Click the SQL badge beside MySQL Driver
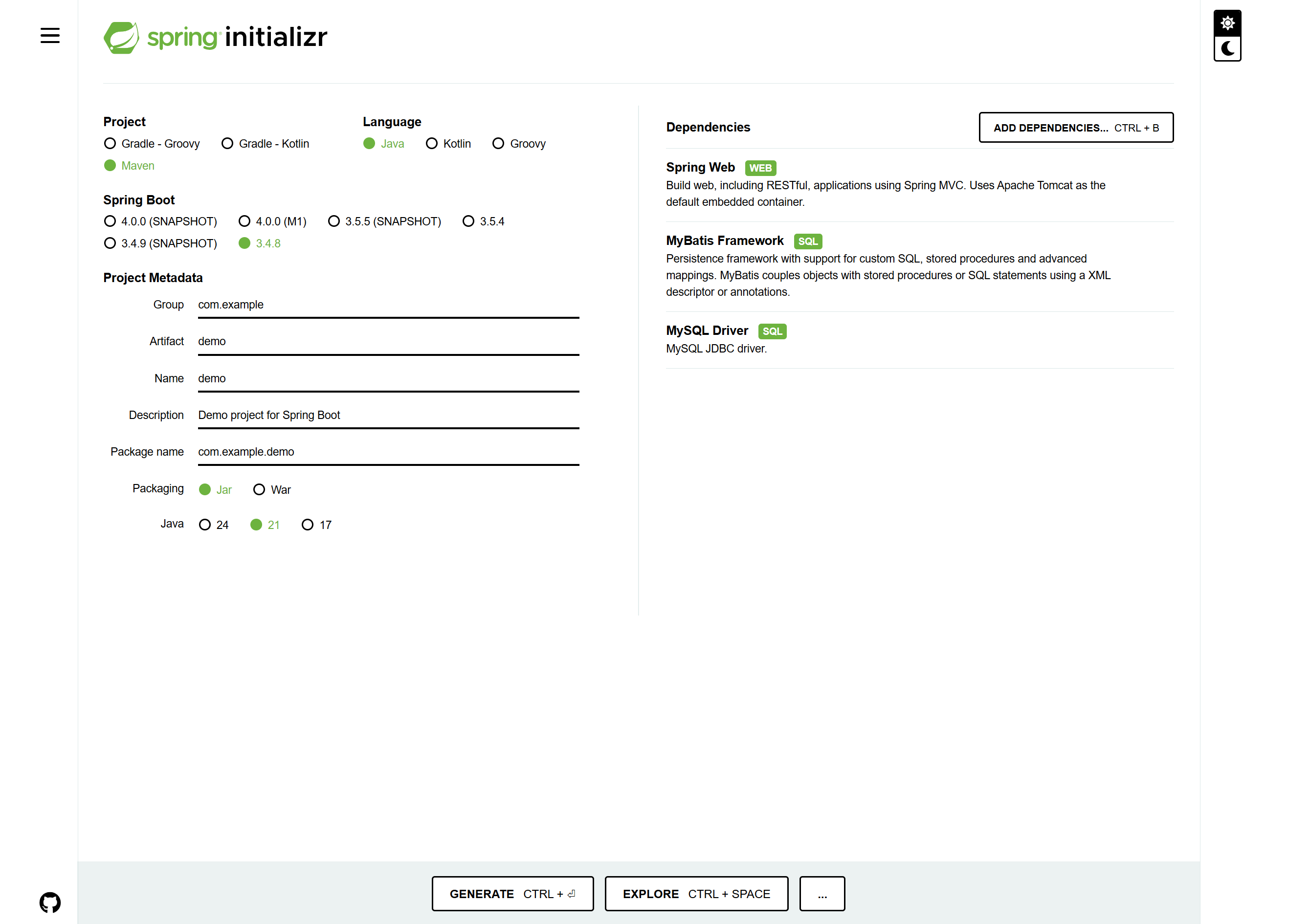 (x=772, y=331)
